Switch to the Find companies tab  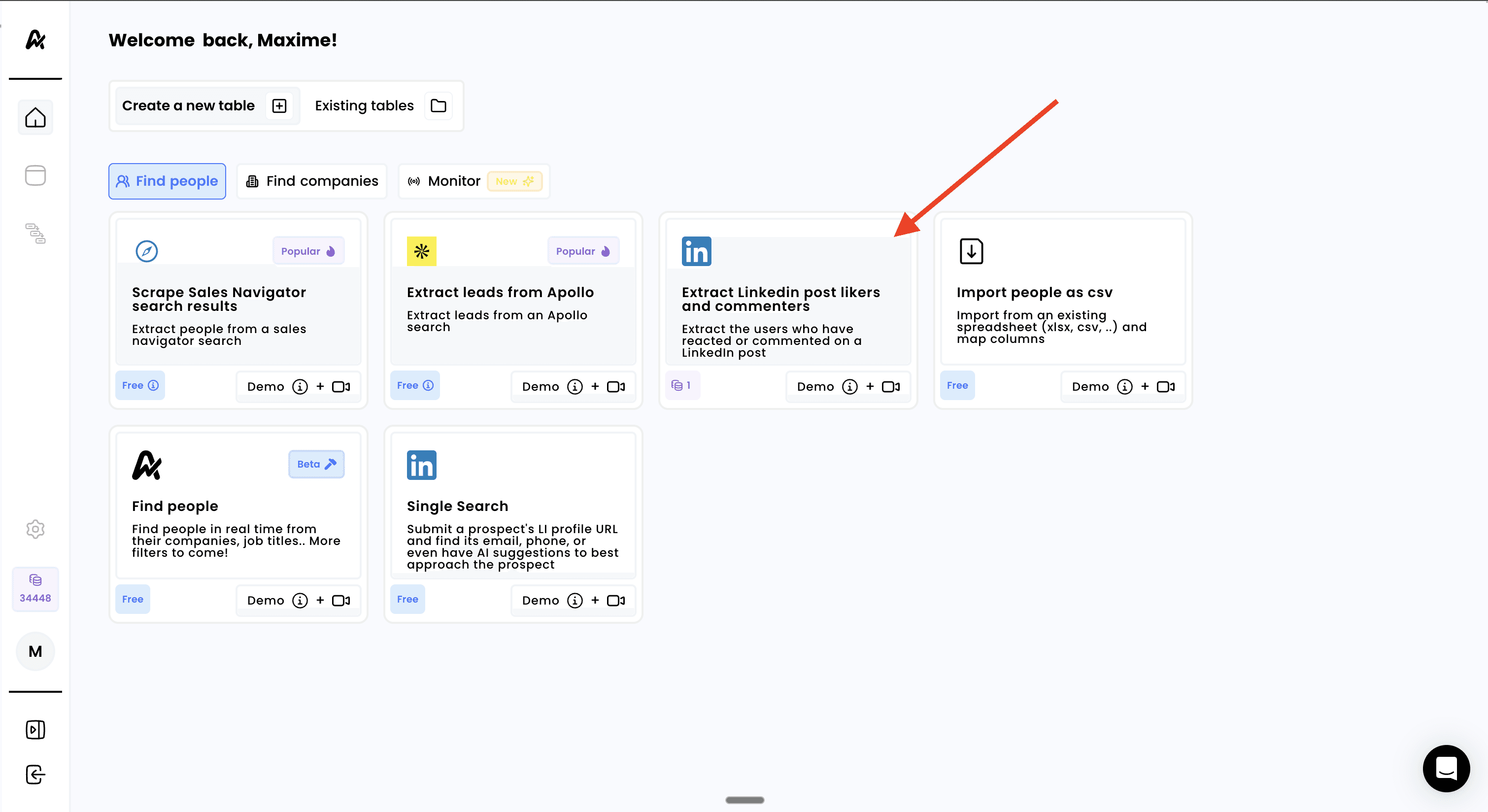(312, 181)
